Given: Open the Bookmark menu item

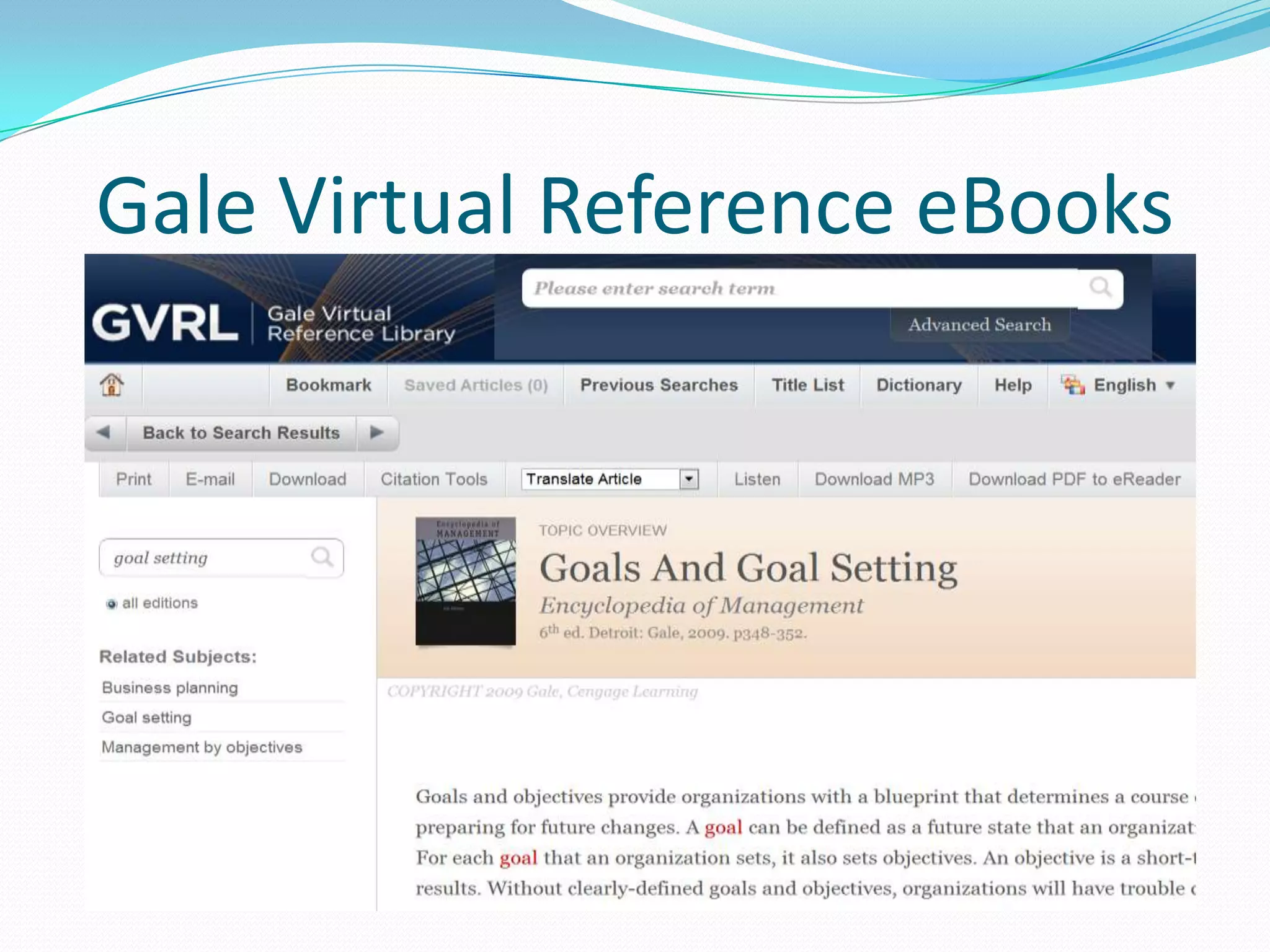Looking at the screenshot, I should click(x=329, y=385).
